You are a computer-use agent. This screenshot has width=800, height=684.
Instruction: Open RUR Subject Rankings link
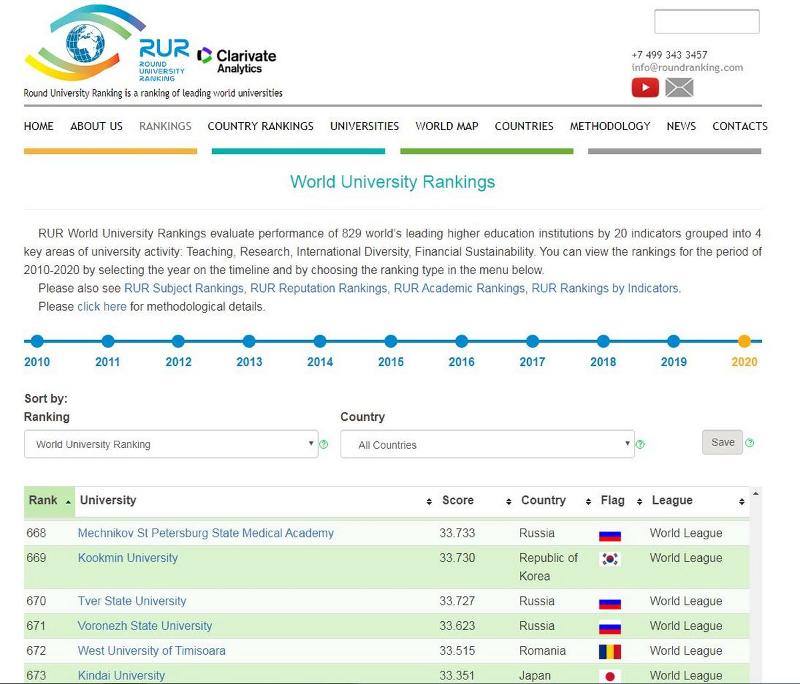coord(183,288)
